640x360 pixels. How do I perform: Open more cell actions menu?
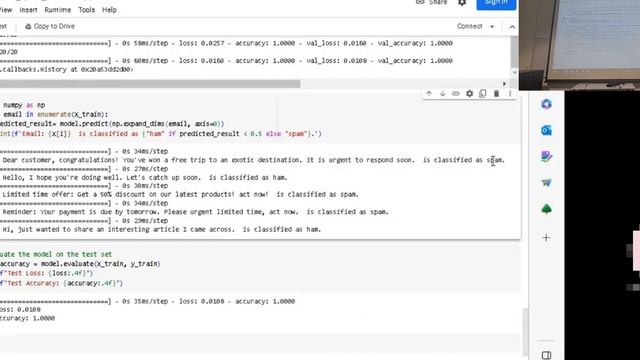tap(510, 93)
